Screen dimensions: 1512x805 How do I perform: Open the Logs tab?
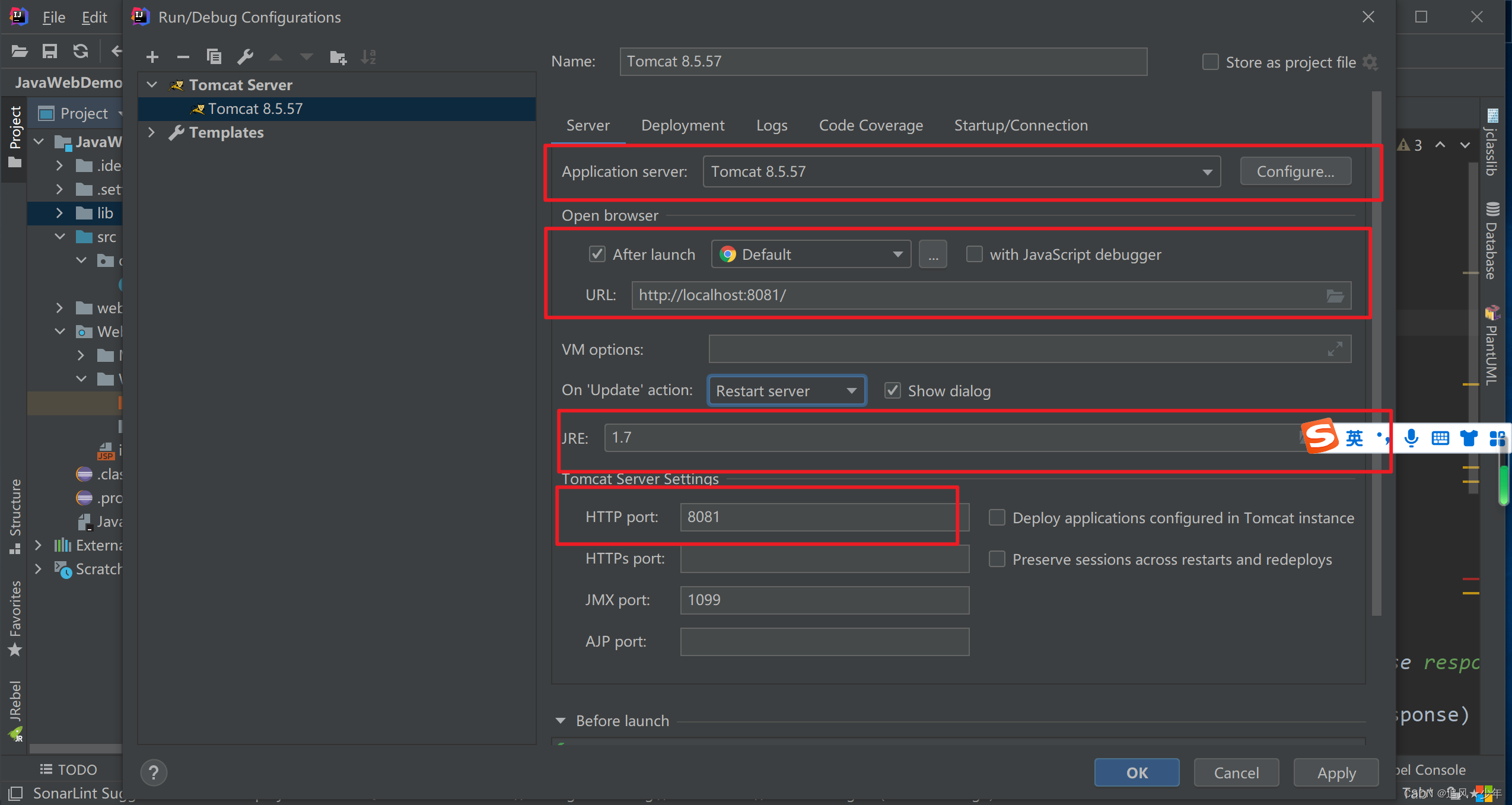pyautogui.click(x=770, y=124)
